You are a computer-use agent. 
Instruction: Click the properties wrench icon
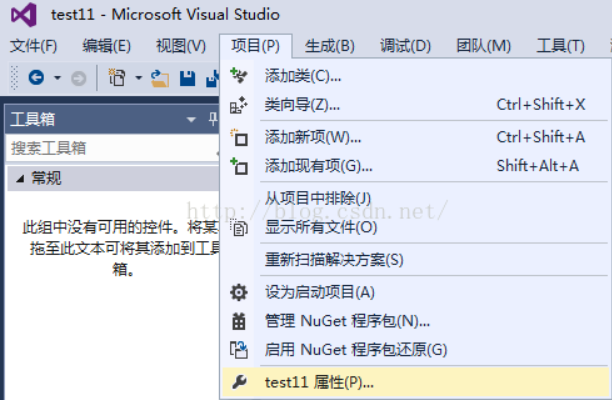pyautogui.click(x=239, y=382)
